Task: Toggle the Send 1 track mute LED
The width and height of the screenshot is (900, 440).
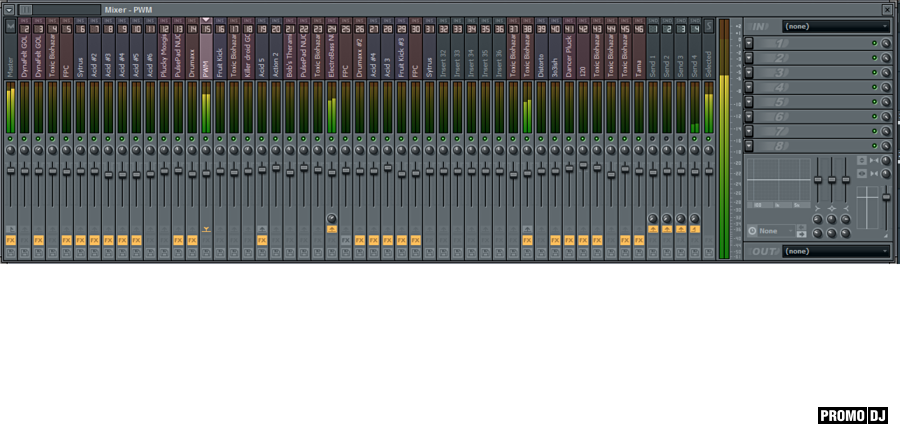Action: click(x=653, y=139)
